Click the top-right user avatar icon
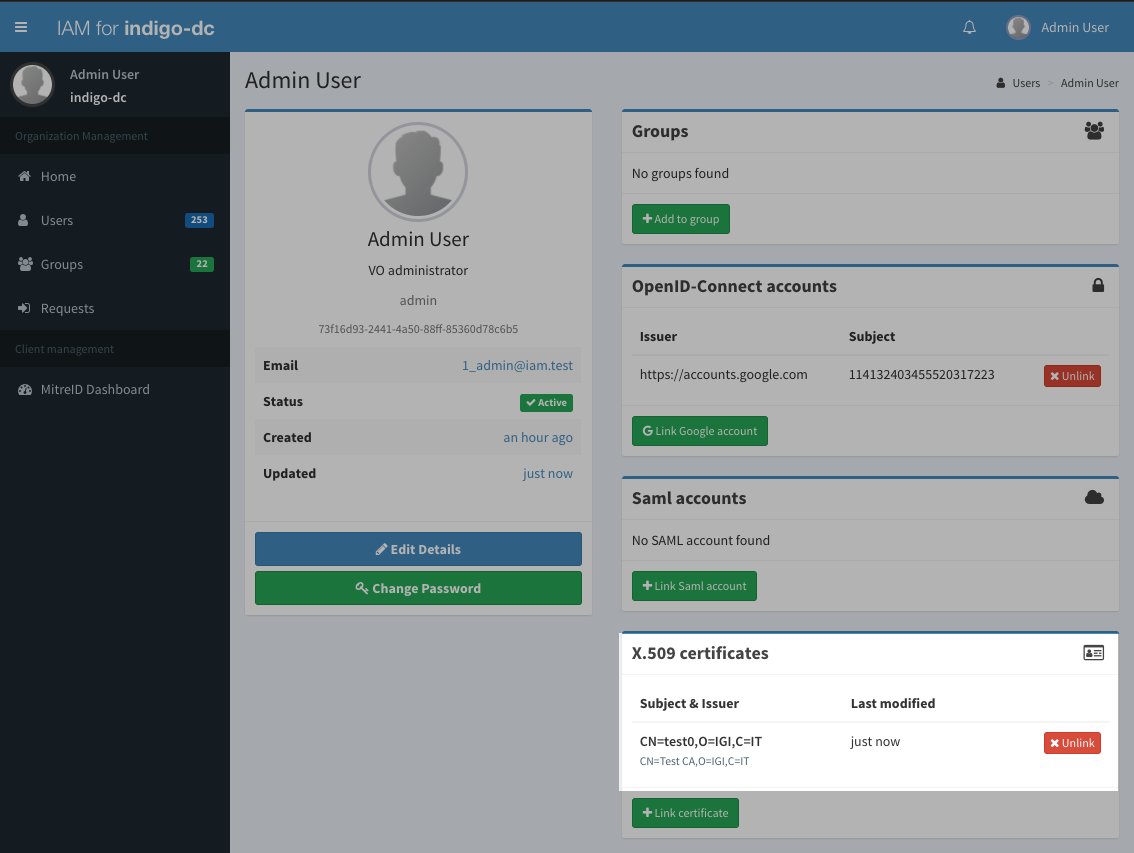 [1018, 27]
